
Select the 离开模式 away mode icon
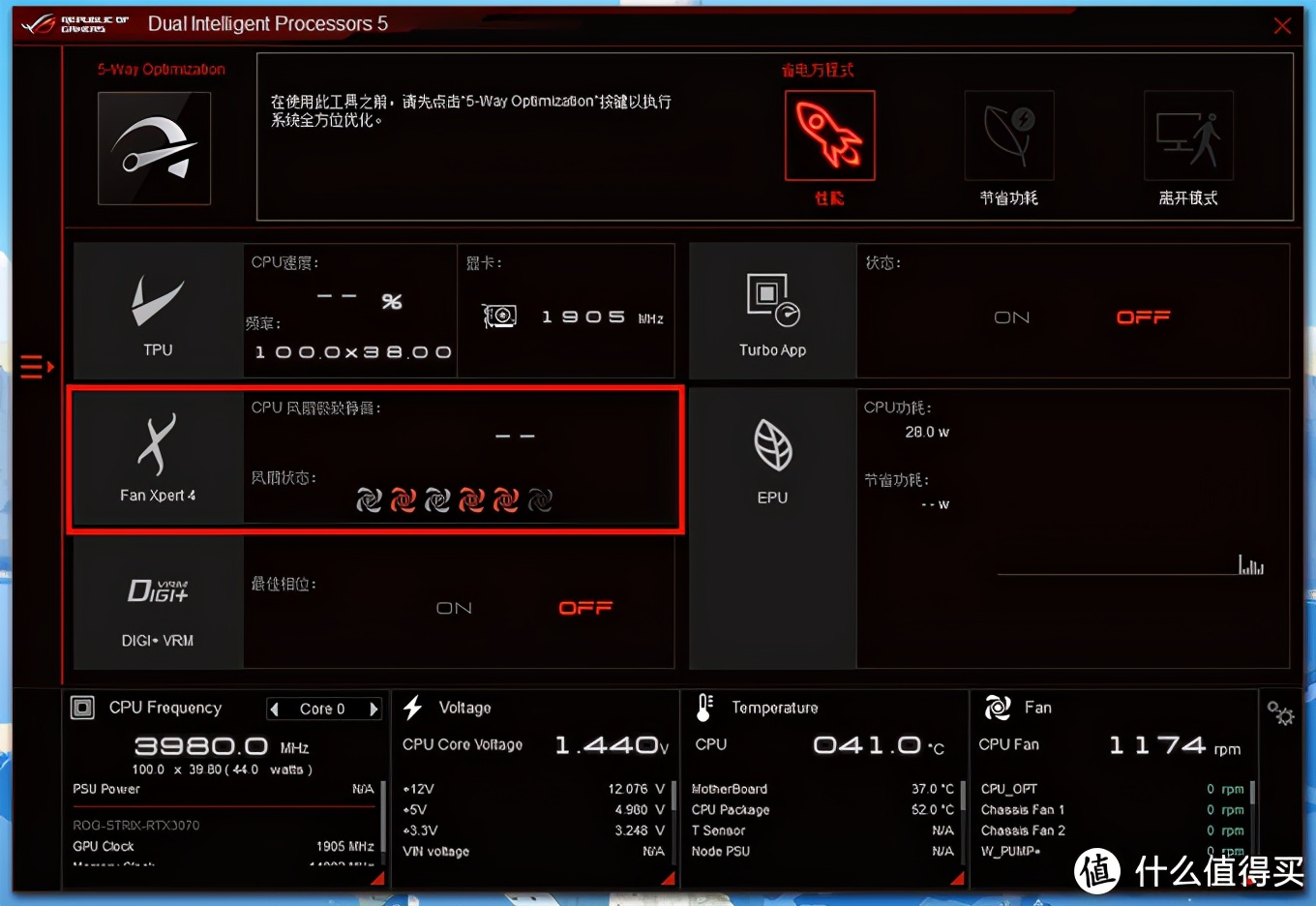pos(1188,136)
